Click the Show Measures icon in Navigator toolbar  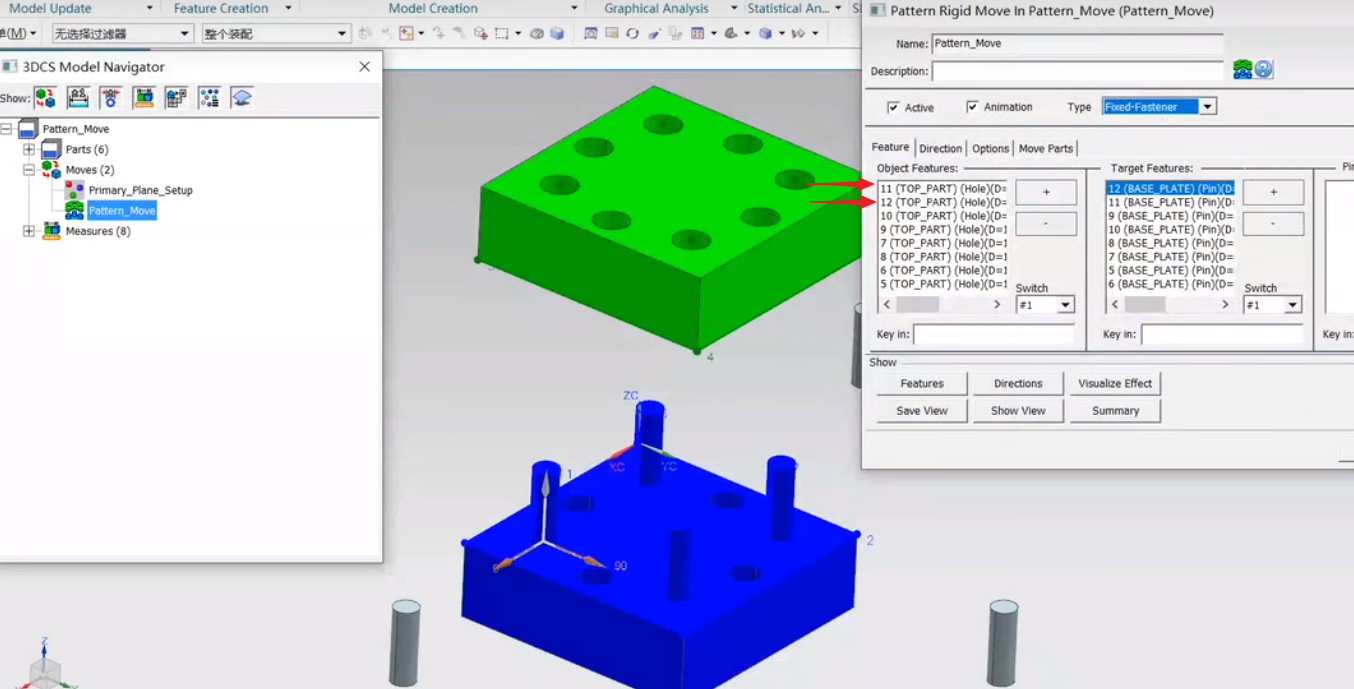(x=144, y=97)
